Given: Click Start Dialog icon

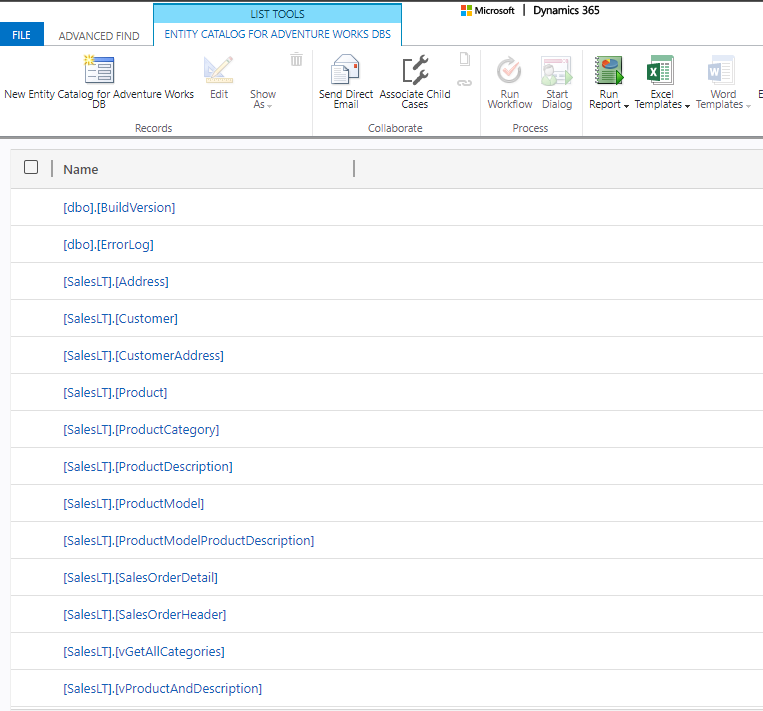Looking at the screenshot, I should point(557,70).
